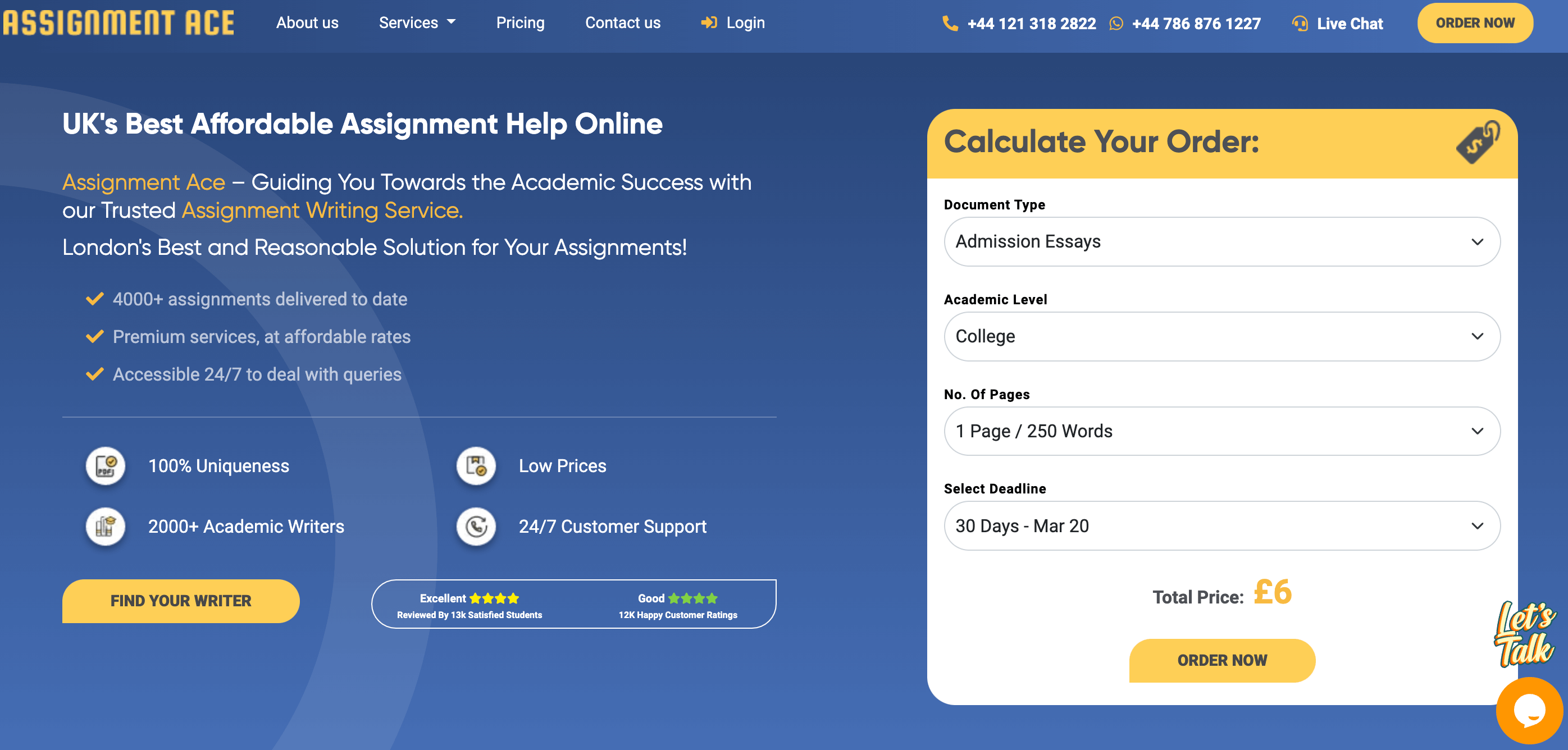Viewport: 1568px width, 750px height.
Task: Click the phone handset icon
Action: [950, 24]
